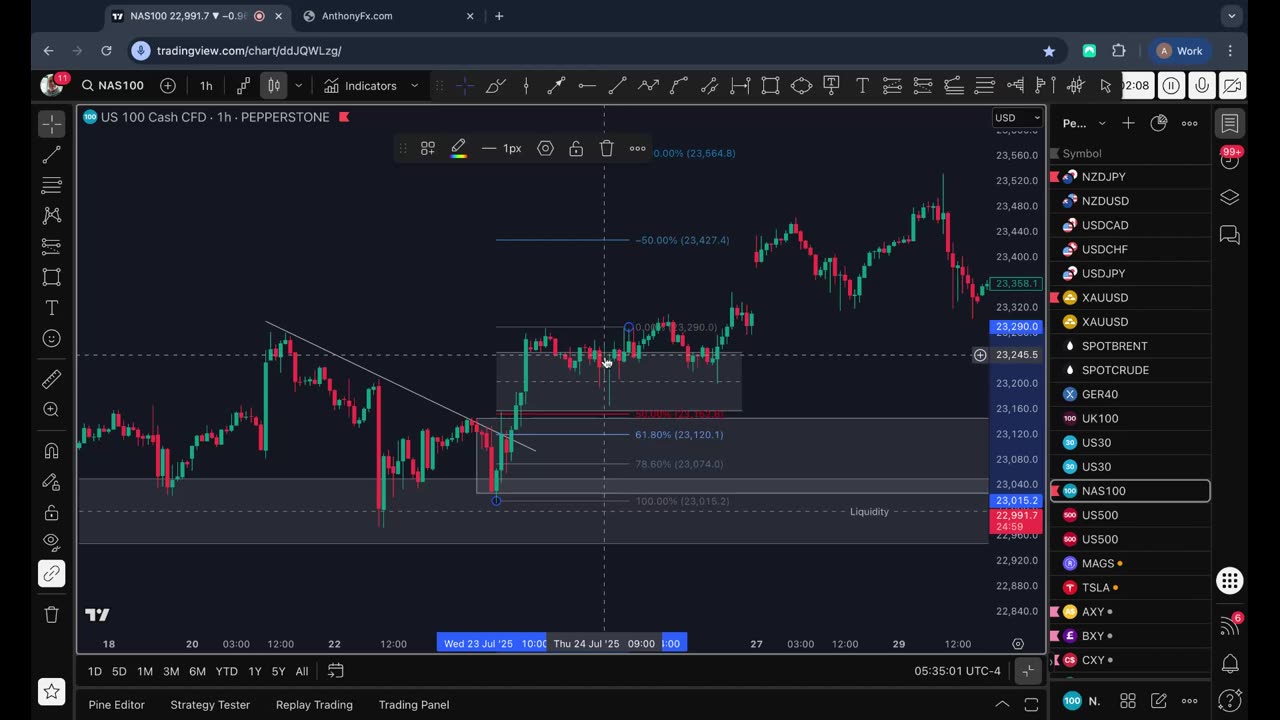1280x720 pixels.
Task: Select the crosshair cursor tool in left sidebar
Action: point(52,124)
